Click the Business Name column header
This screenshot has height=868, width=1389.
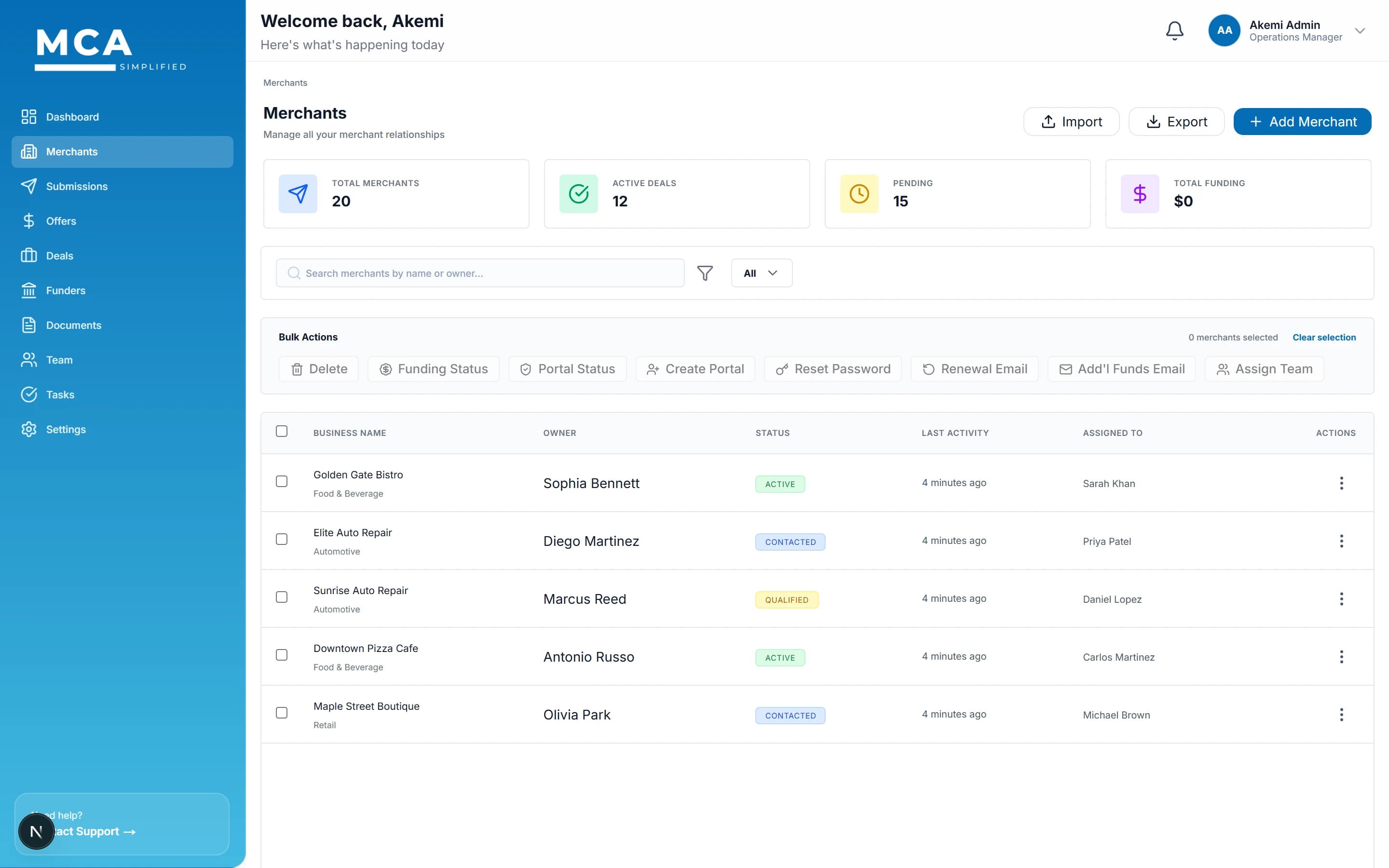pos(350,433)
